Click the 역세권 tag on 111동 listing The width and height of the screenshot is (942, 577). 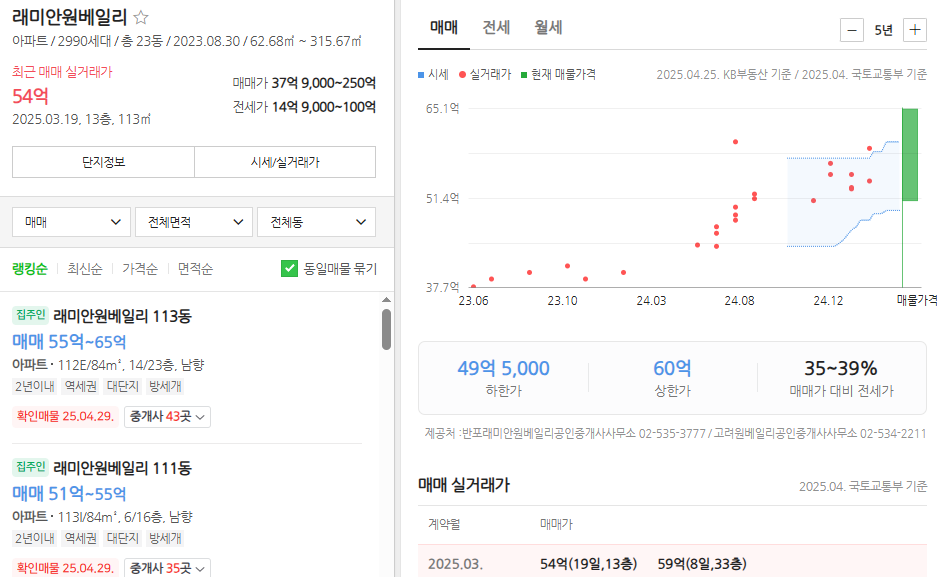coord(81,539)
